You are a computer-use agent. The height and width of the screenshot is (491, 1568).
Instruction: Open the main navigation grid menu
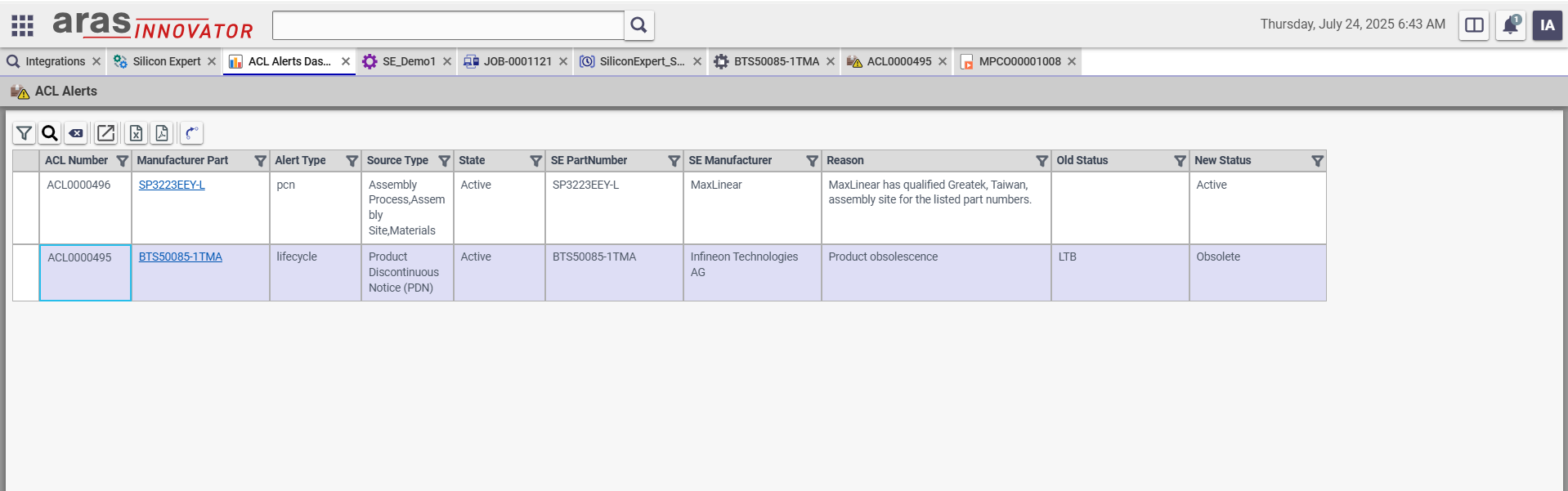(22, 25)
